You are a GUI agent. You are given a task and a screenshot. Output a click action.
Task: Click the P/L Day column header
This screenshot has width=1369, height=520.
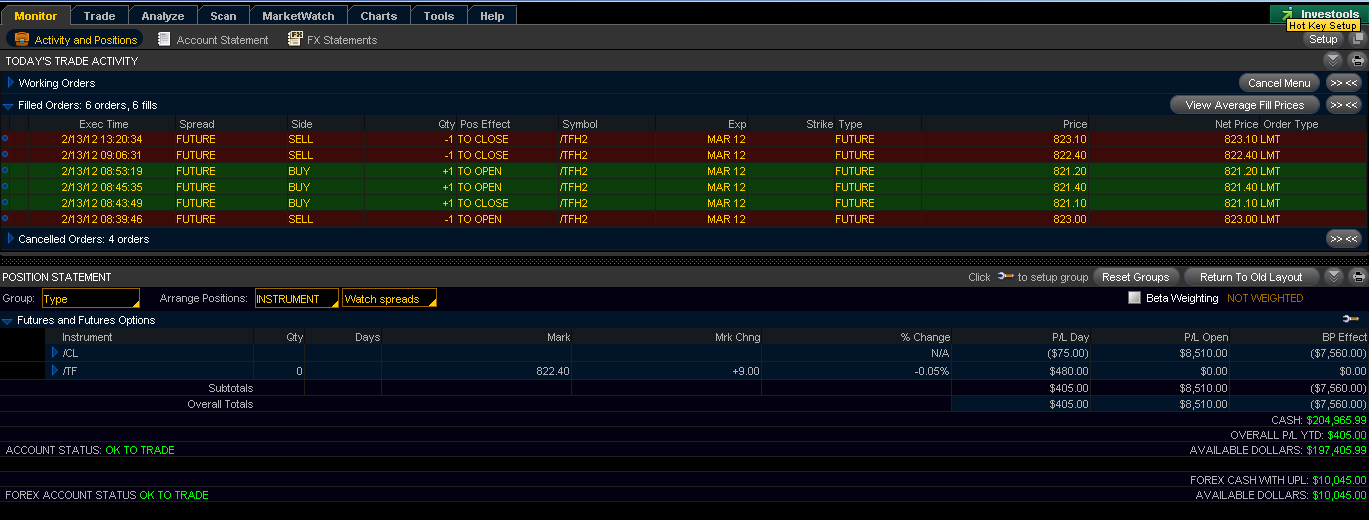coord(1070,337)
